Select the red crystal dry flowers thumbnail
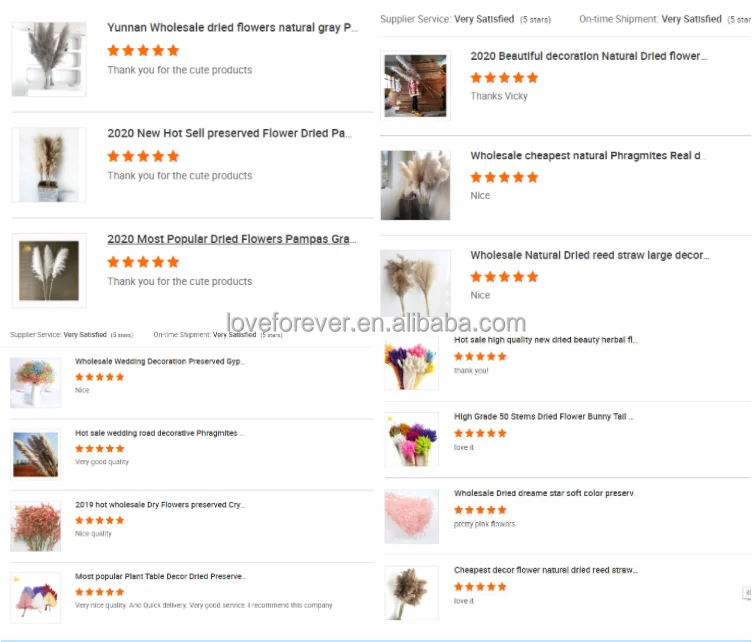 (x=35, y=526)
